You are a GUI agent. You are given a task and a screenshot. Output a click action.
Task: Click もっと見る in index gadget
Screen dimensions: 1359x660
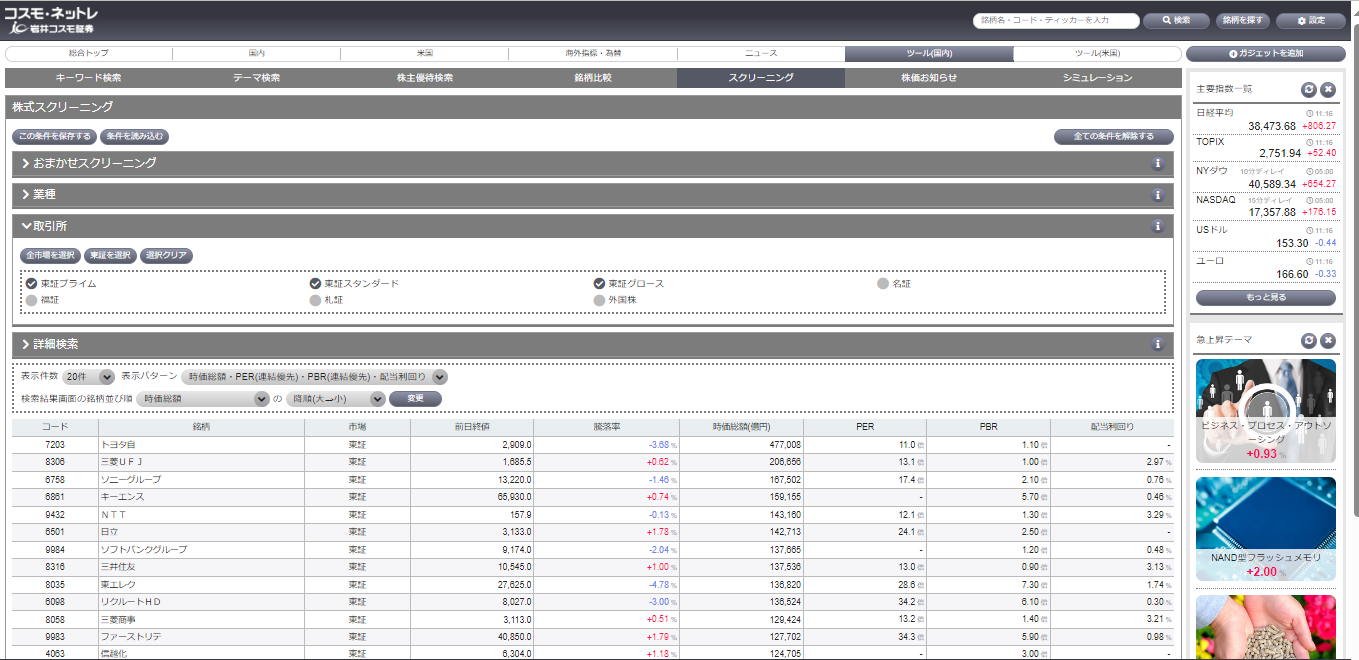(x=1265, y=298)
